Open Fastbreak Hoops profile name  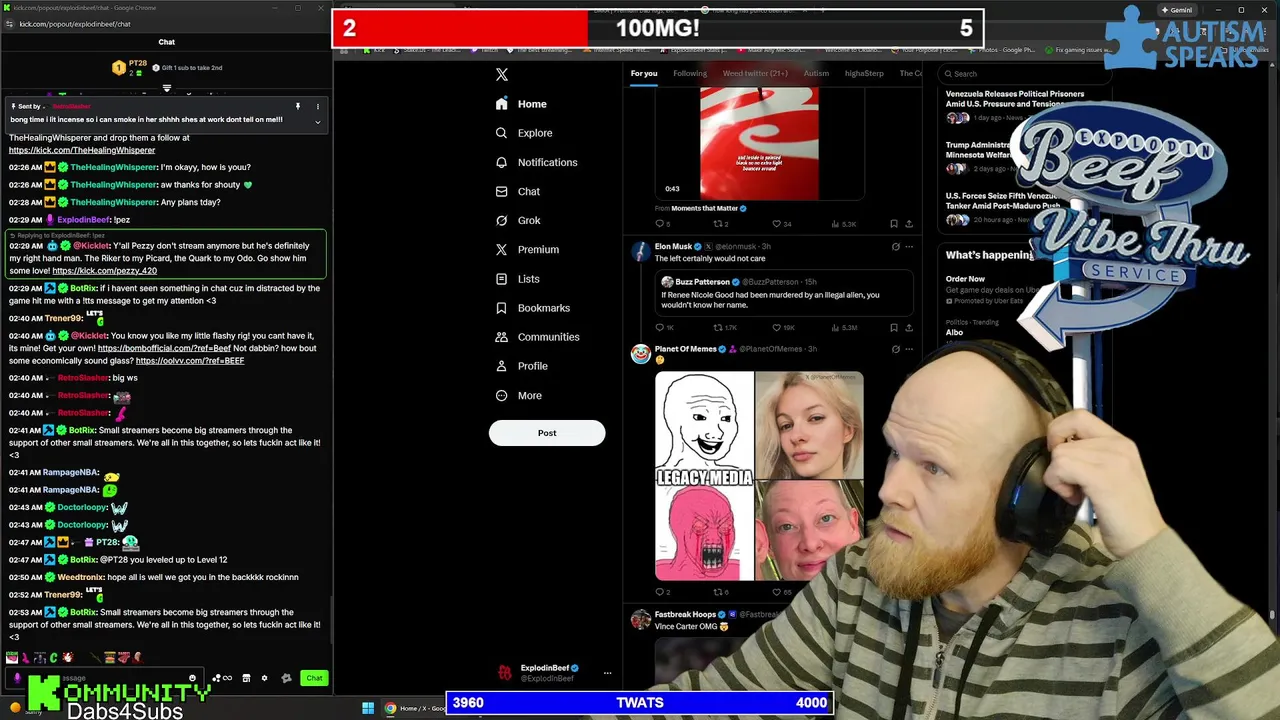point(685,615)
